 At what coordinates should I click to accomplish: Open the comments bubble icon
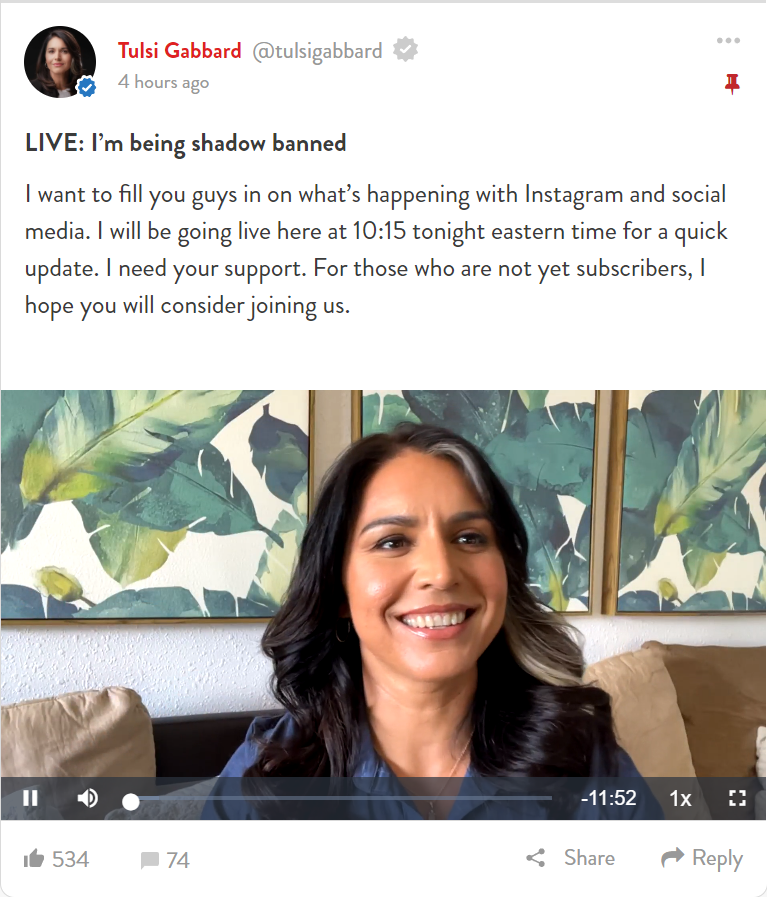(150, 860)
